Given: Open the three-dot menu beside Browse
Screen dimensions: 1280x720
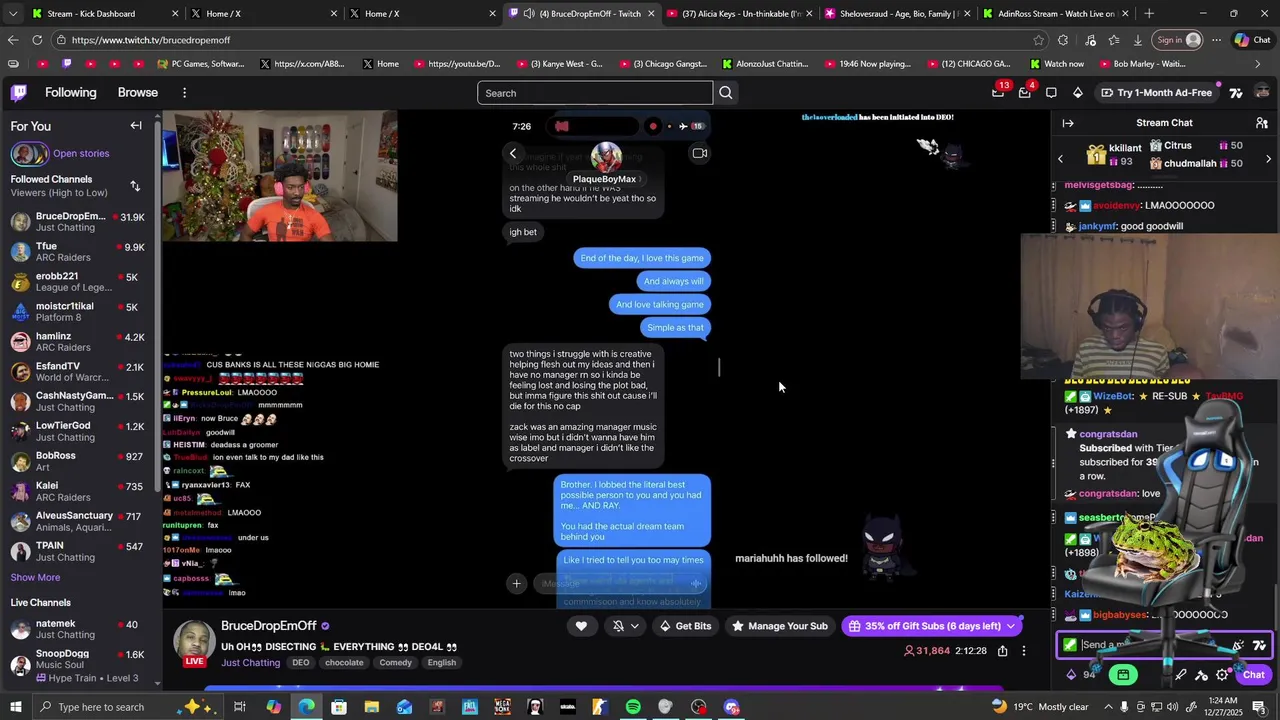Looking at the screenshot, I should point(184,93).
